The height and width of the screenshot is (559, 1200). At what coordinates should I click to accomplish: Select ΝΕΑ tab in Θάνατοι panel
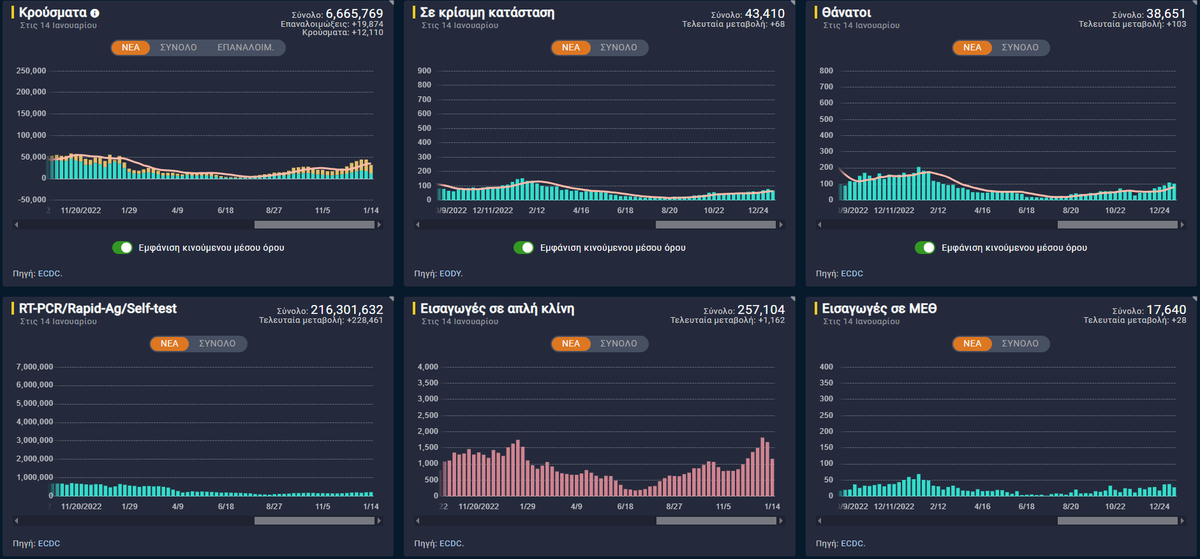(972, 47)
